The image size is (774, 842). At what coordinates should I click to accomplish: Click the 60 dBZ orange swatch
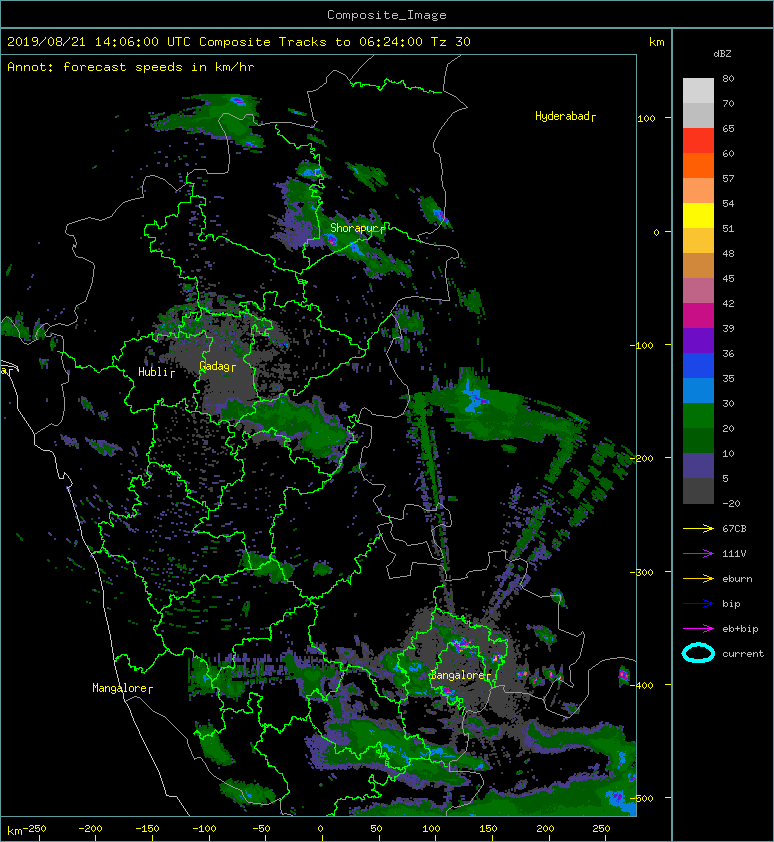[698, 165]
